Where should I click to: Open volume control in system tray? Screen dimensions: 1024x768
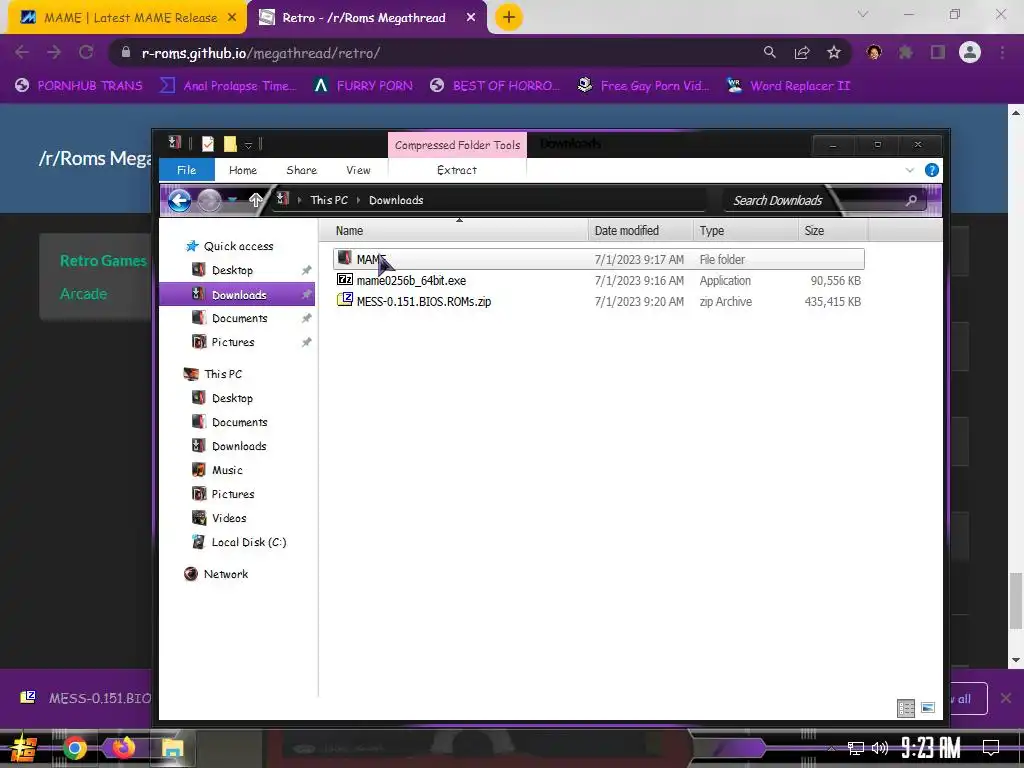click(880, 748)
